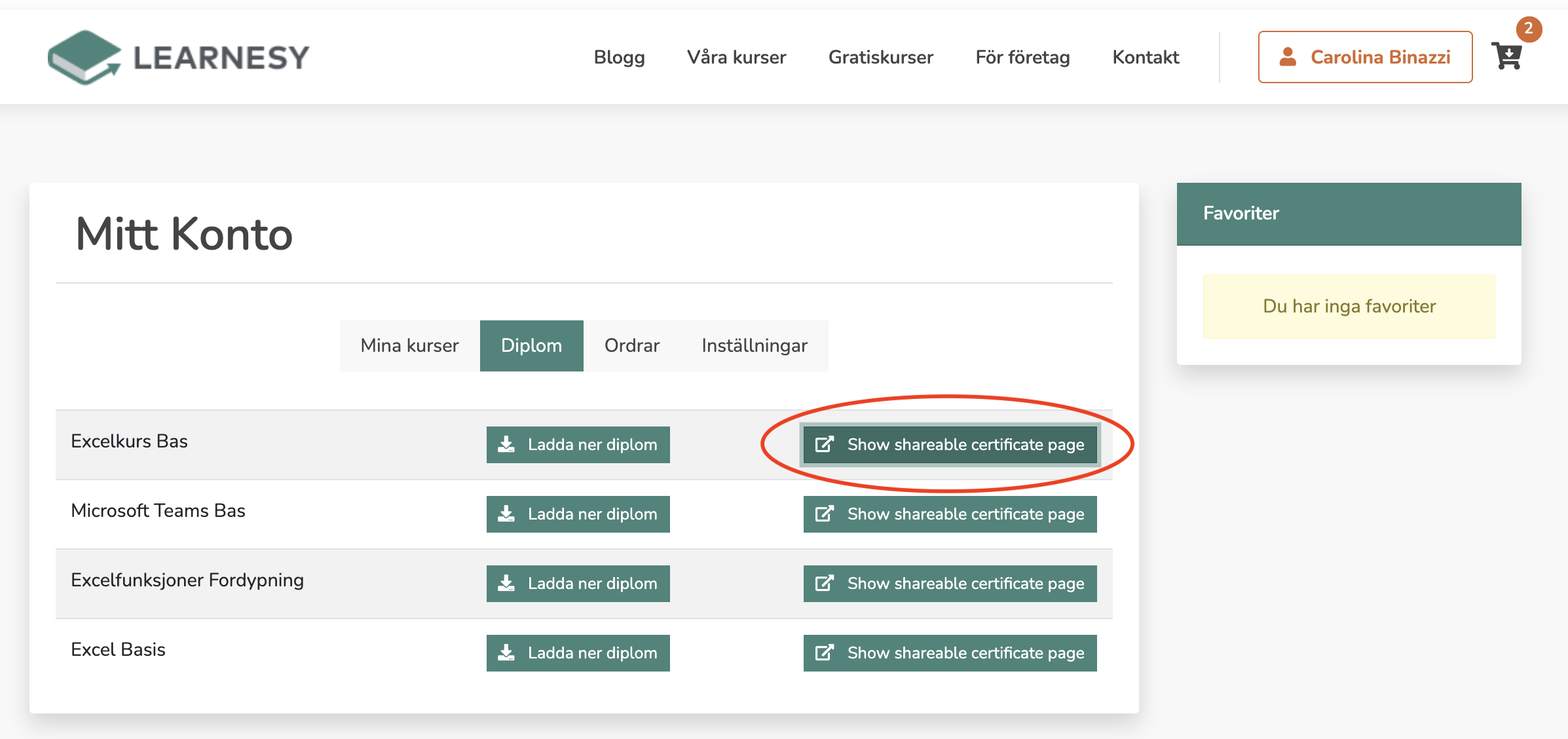Viewport: 1568px width, 739px height.
Task: Show shareable certificate page for Excel Basis
Action: point(950,653)
